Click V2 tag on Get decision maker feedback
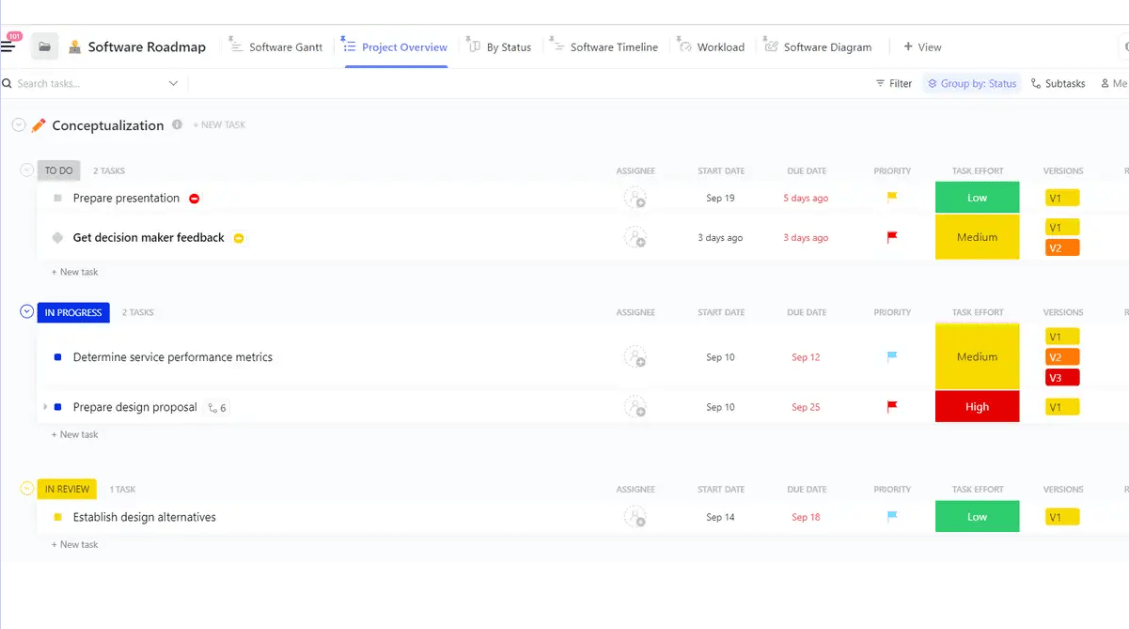 [x=1062, y=248]
